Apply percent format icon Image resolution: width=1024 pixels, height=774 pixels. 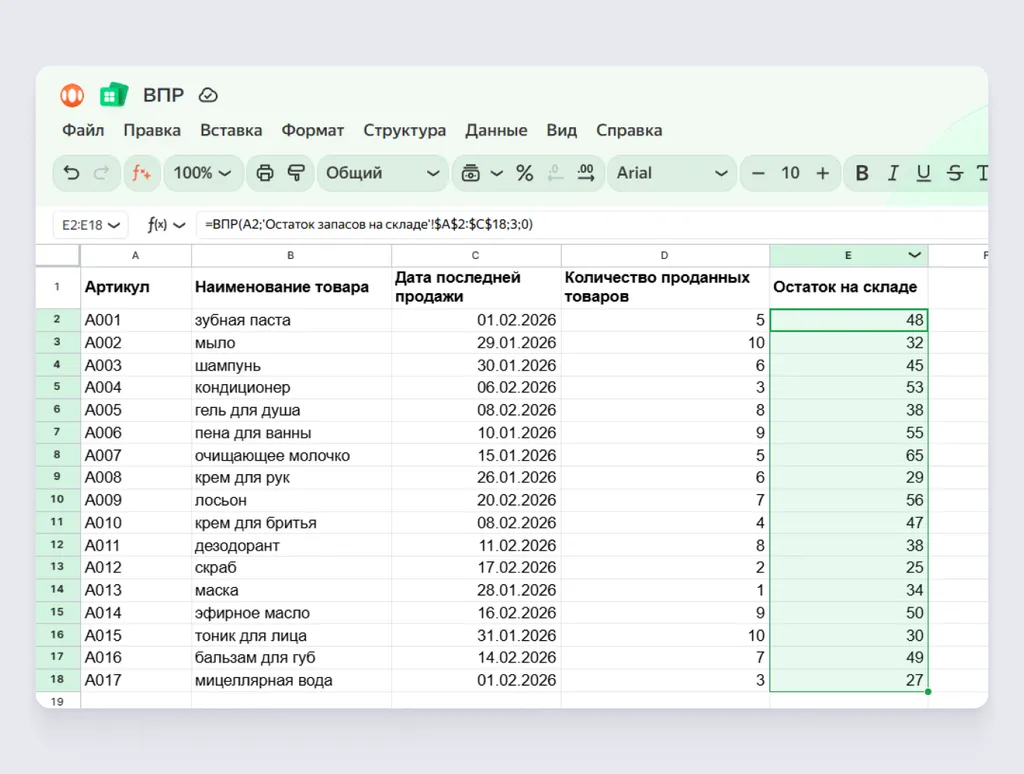point(524,173)
